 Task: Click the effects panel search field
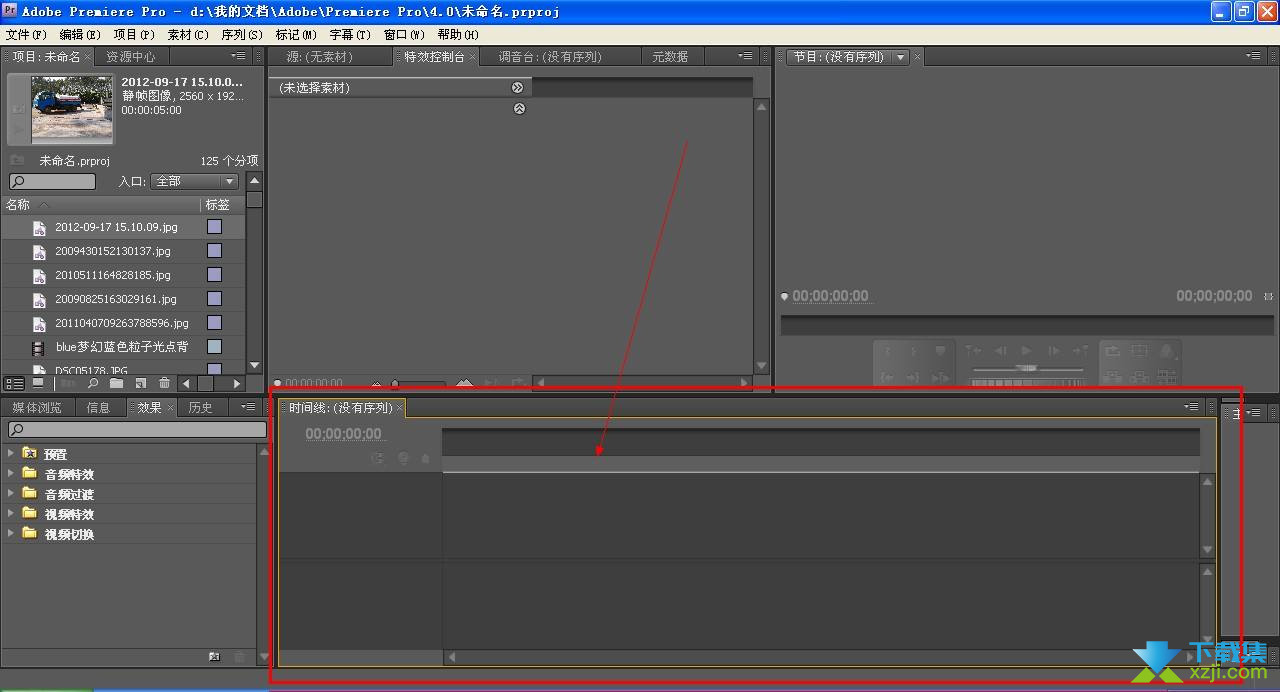tap(137, 430)
